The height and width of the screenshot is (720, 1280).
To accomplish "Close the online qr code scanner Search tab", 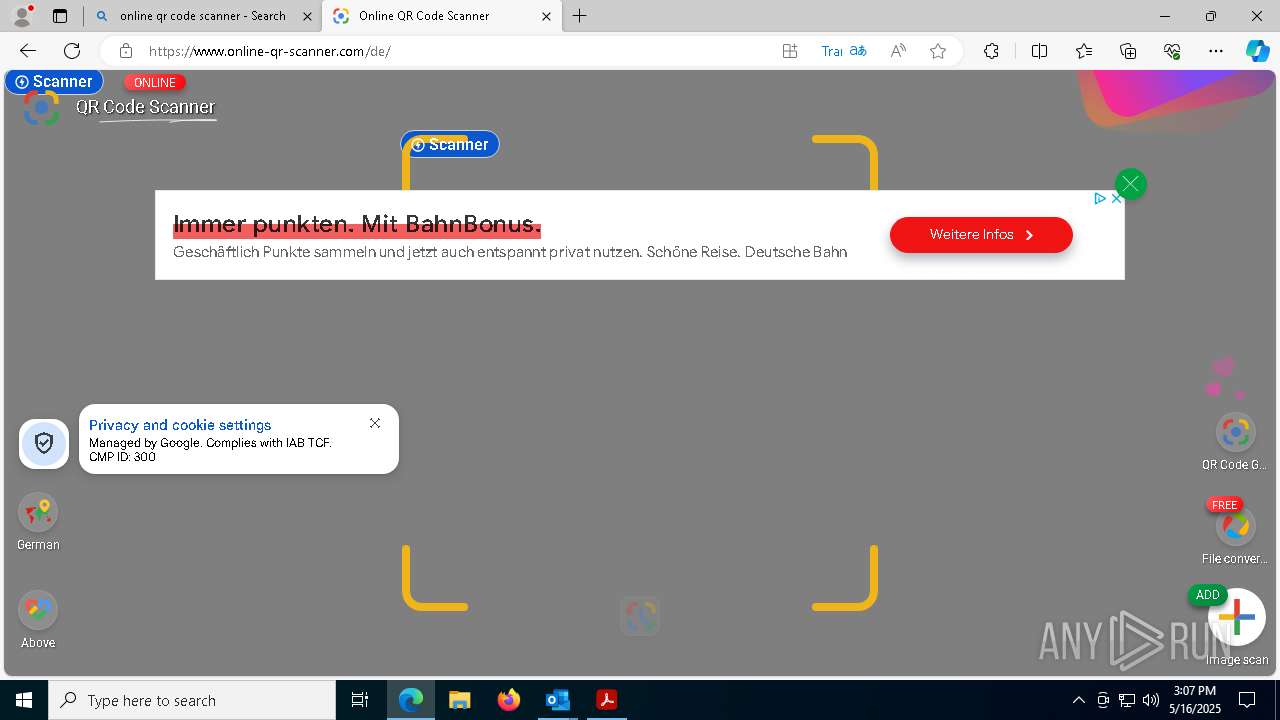I will coord(306,16).
